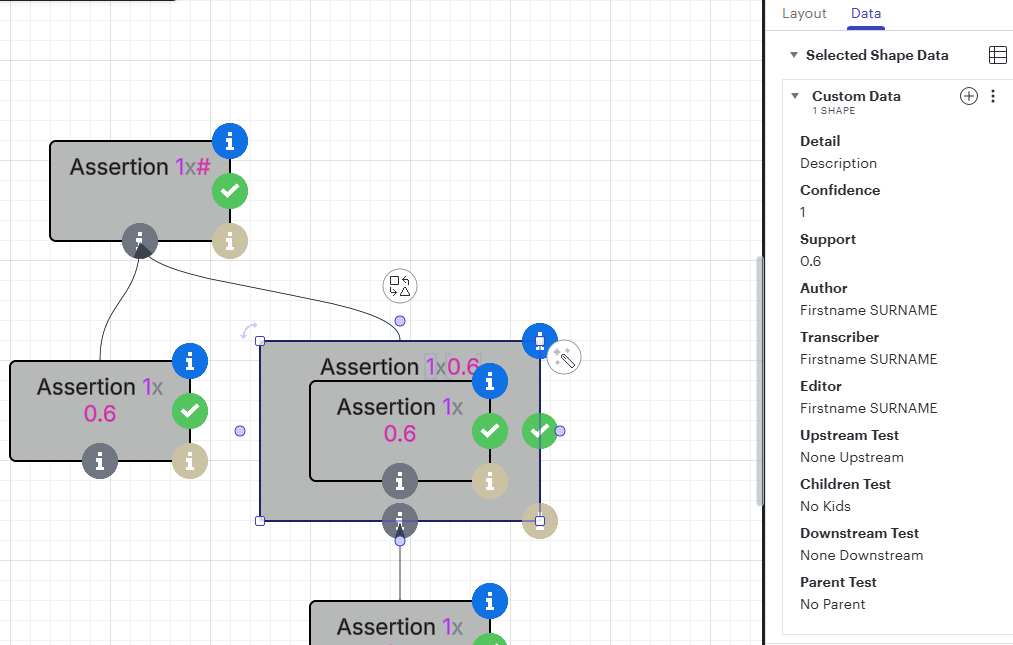The image size is (1013, 645).
Task: Edit the Support value 0.6
Action: coord(811,262)
